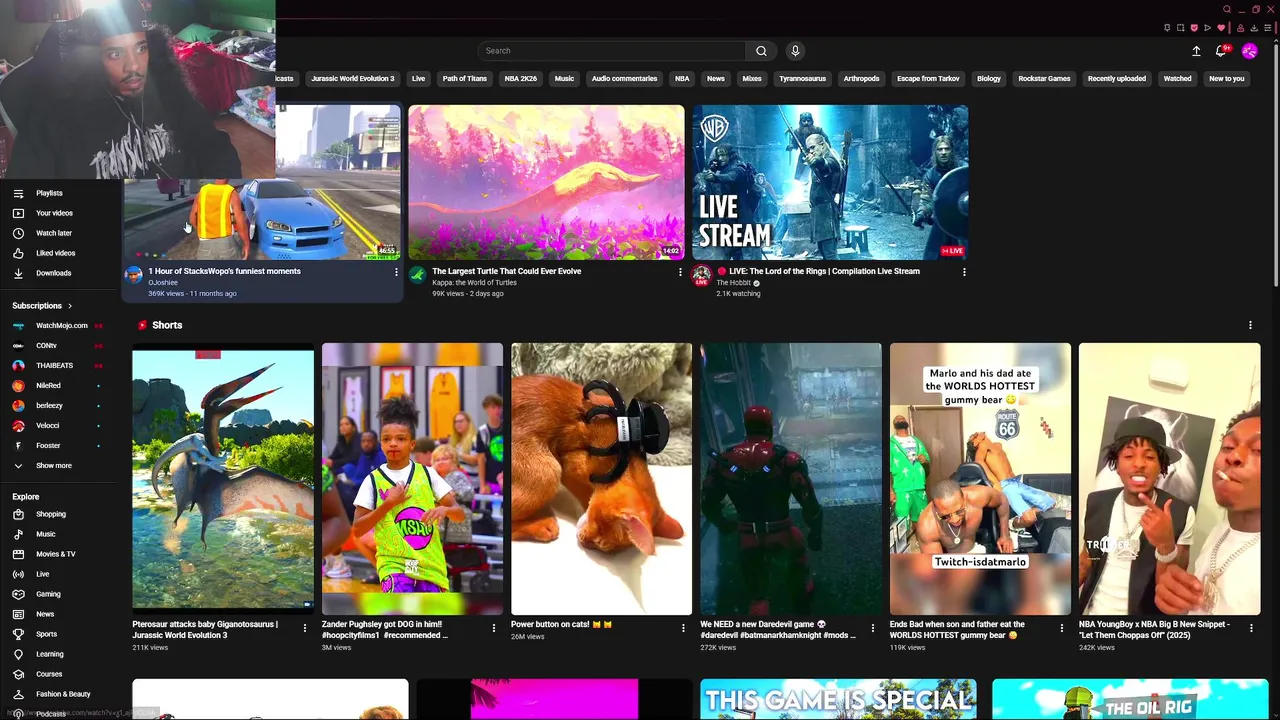Click the browser pinboards icon
The image size is (1280, 720).
pos(1167,27)
